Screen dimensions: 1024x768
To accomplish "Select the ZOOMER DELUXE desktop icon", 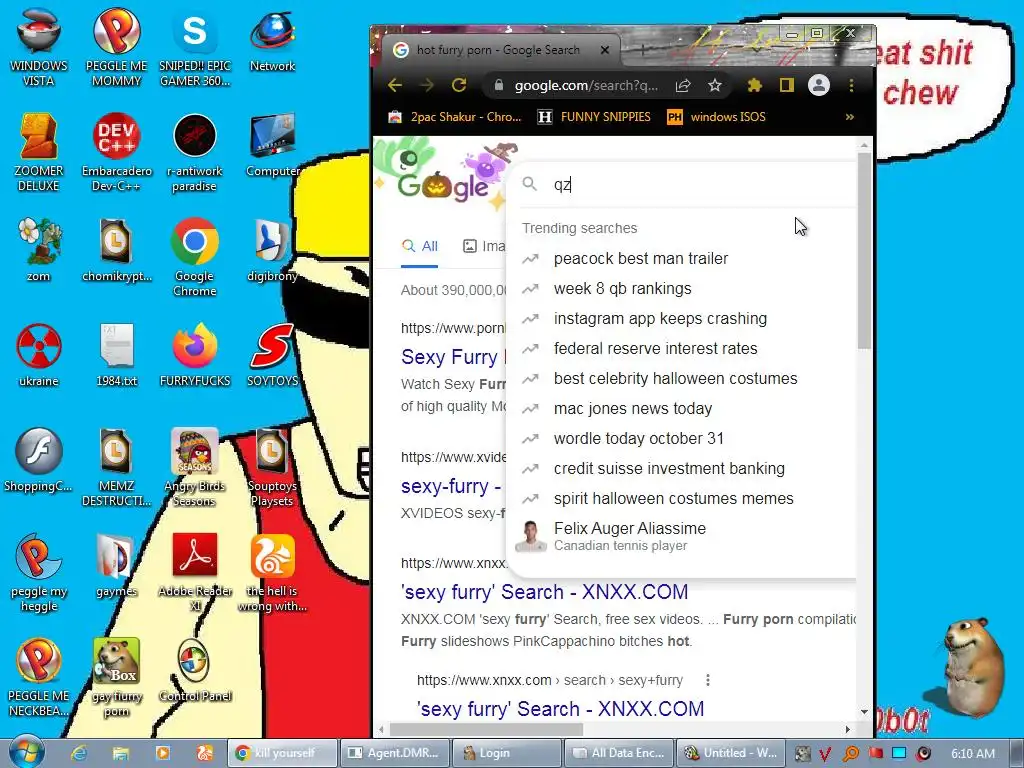I will [x=39, y=152].
